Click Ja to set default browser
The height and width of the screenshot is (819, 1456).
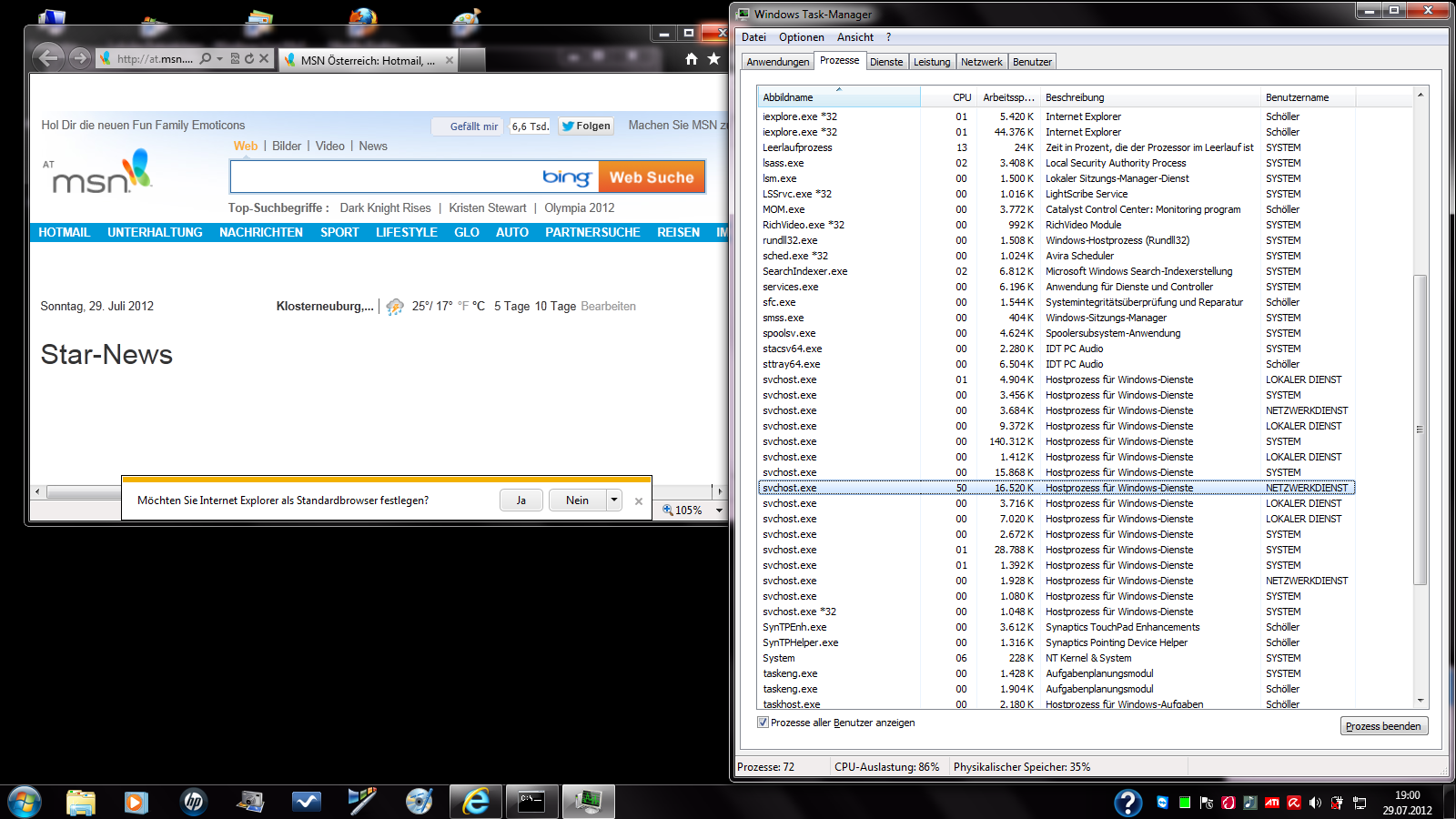click(521, 500)
